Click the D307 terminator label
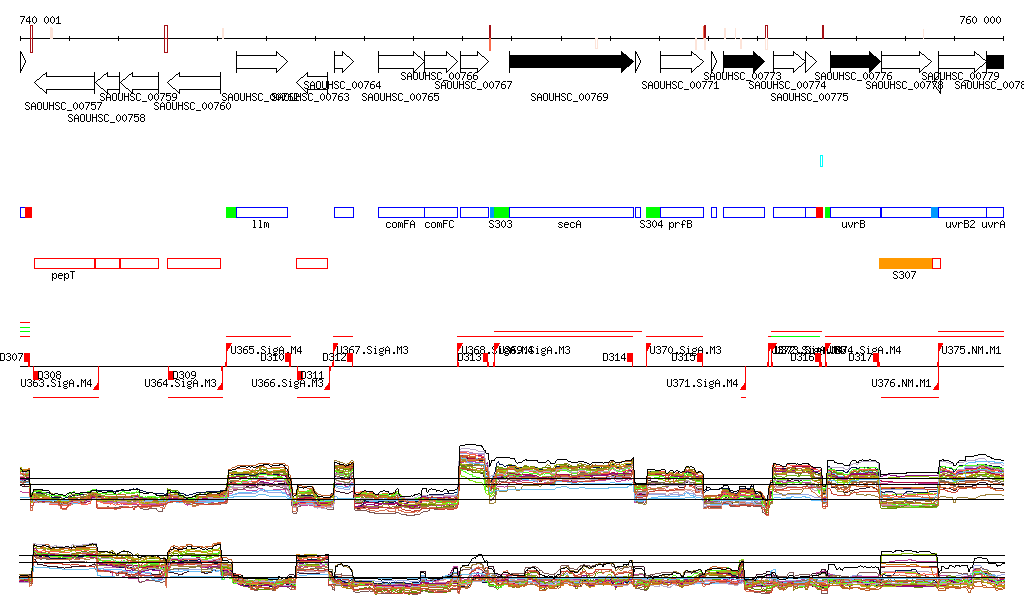The image size is (1024, 611). point(12,357)
